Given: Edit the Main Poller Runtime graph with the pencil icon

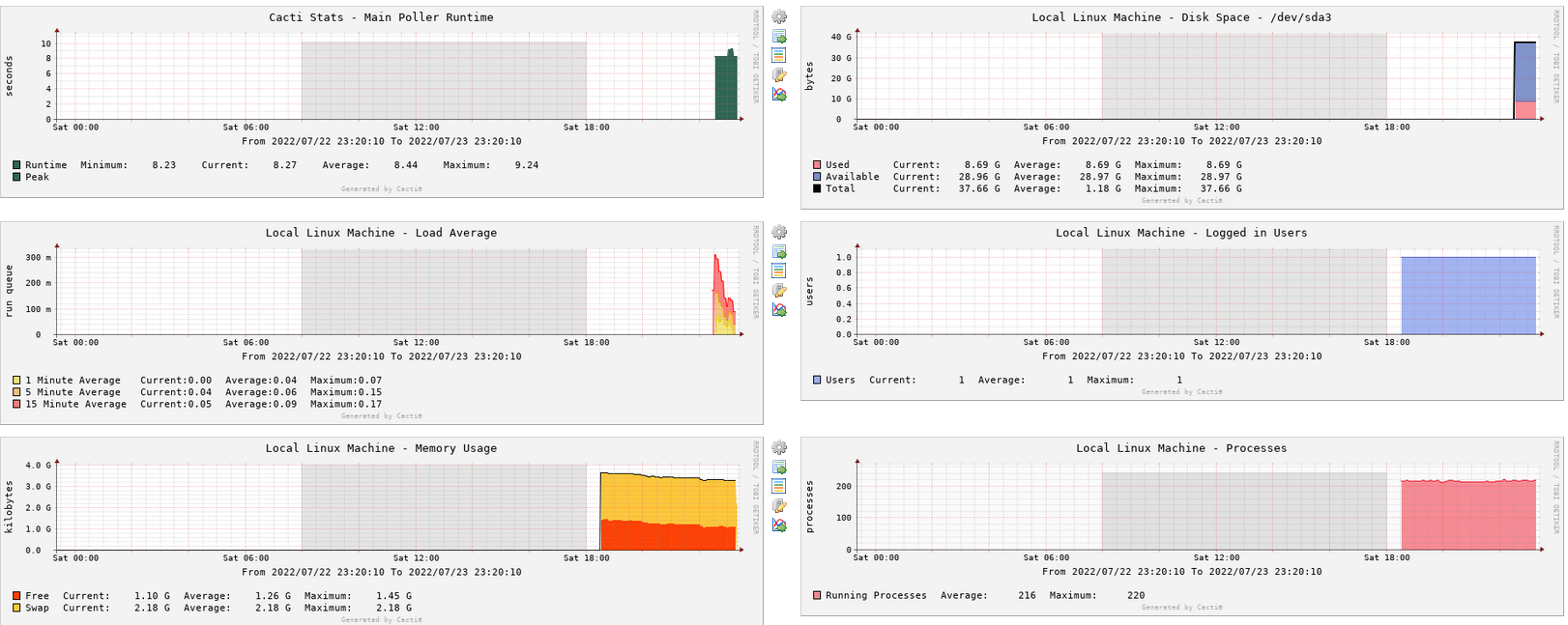Looking at the screenshot, I should tap(779, 75).
